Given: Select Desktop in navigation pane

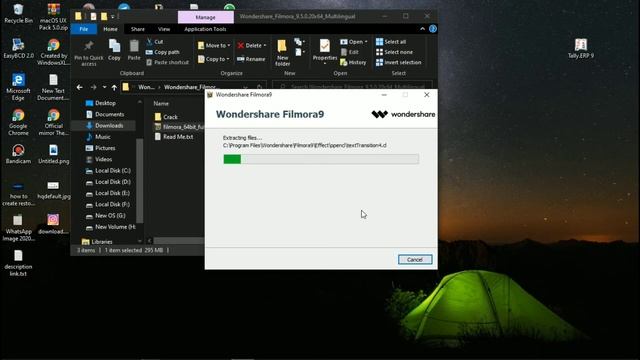Looking at the screenshot, I should [x=100, y=103].
